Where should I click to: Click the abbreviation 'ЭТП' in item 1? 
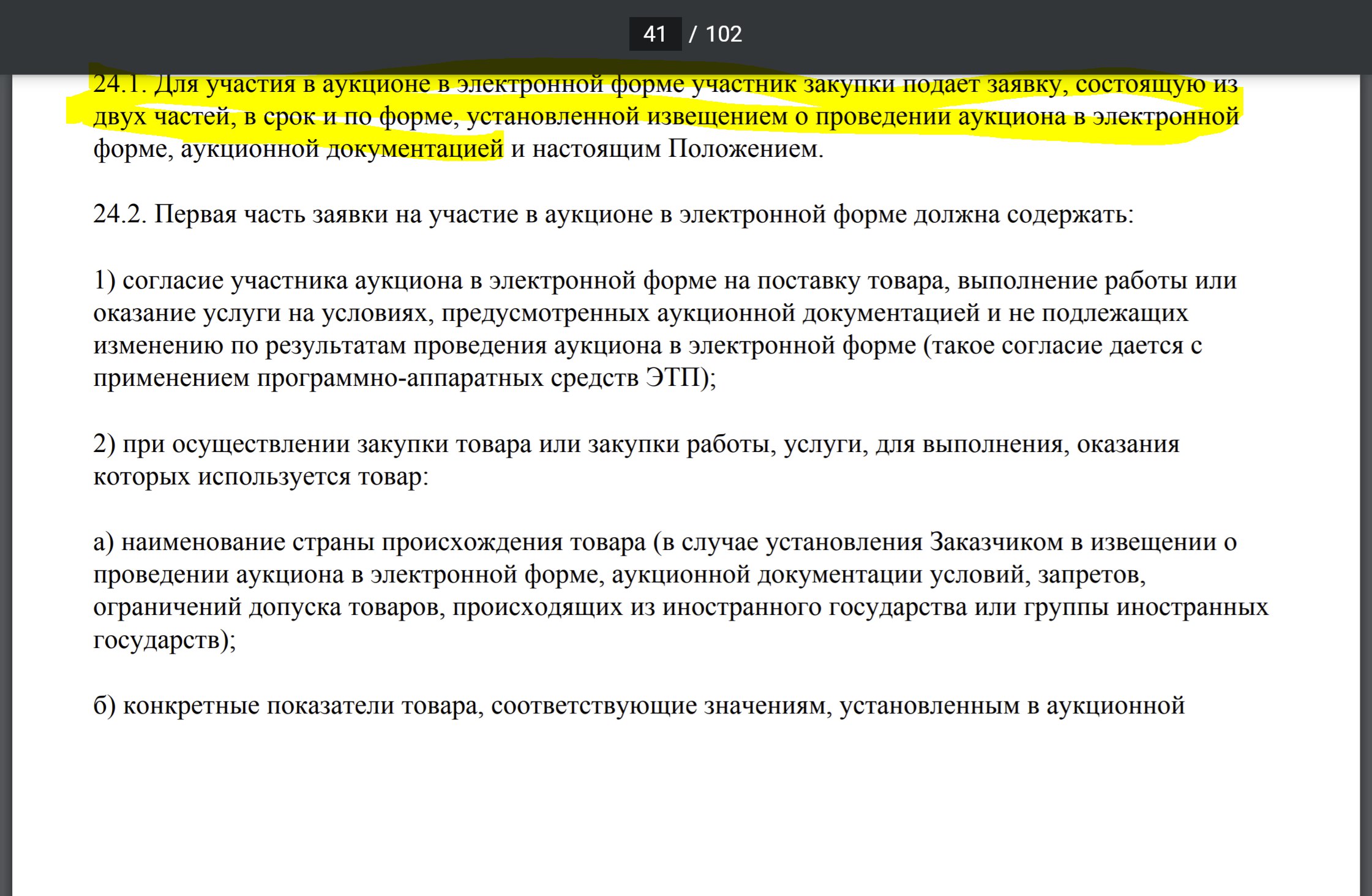[673, 378]
